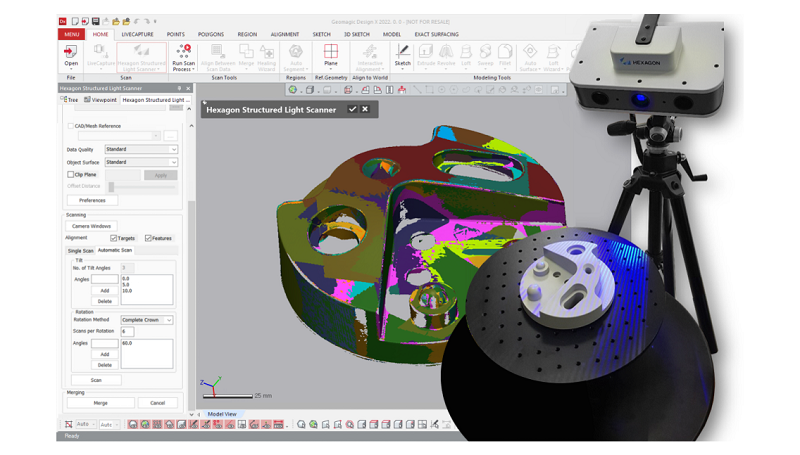Select the Plane ref. geometry tool

coord(331,55)
